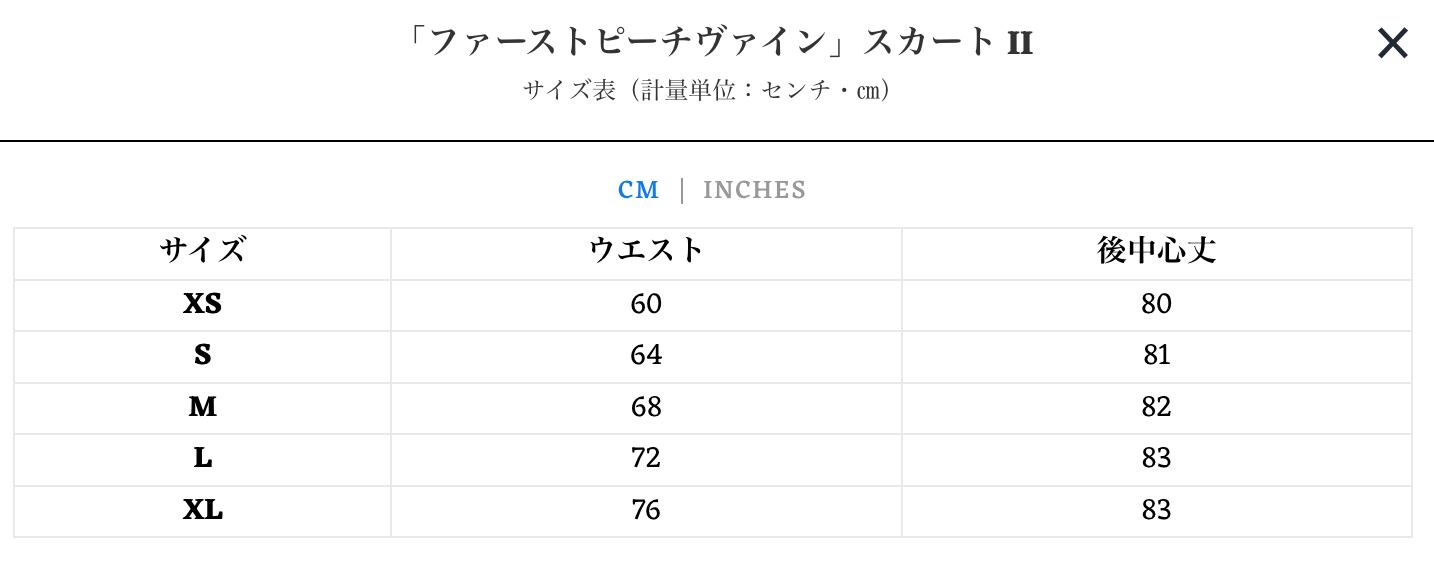Select the CM unit option
The width and height of the screenshot is (1434, 568).
[x=638, y=190]
